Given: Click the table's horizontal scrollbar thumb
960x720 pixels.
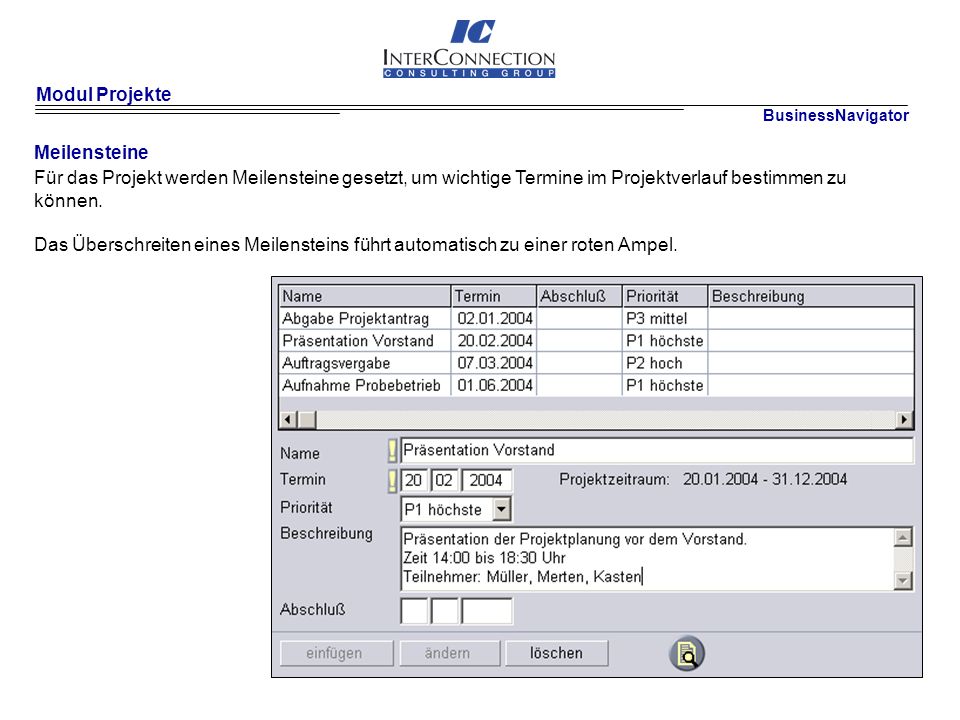Looking at the screenshot, I should [307, 419].
